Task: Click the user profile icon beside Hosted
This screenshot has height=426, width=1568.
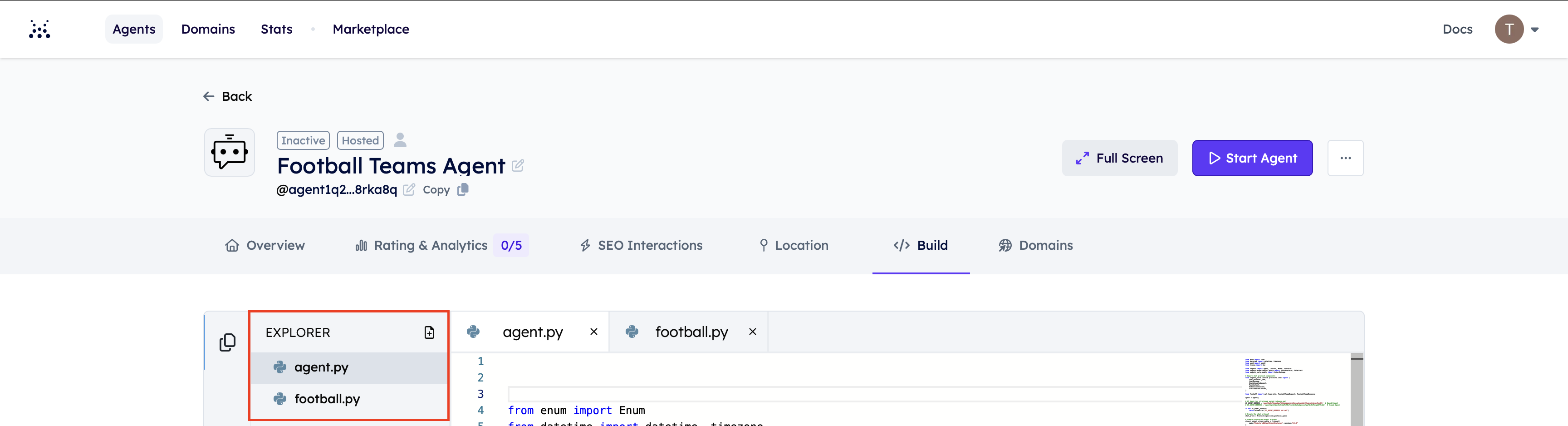Action: (x=400, y=140)
